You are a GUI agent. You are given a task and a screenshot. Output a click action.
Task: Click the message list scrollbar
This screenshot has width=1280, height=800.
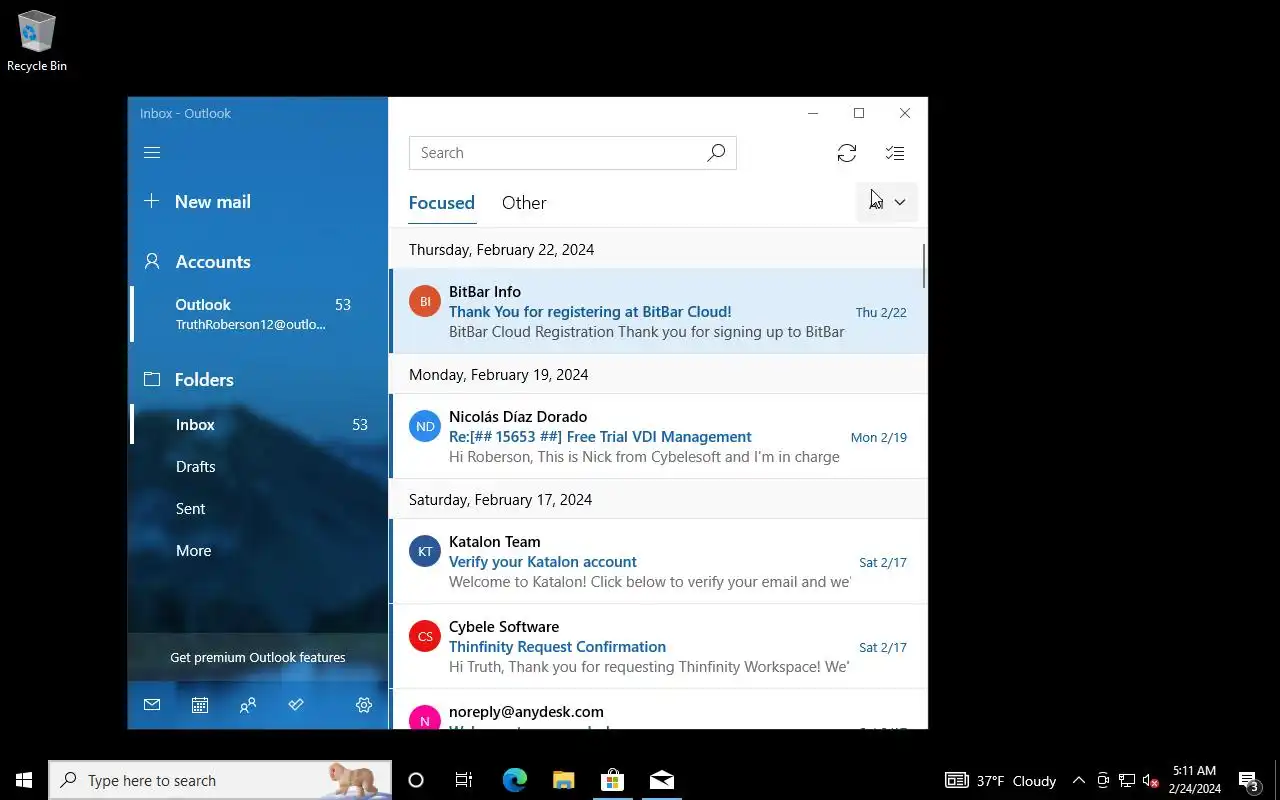924,266
